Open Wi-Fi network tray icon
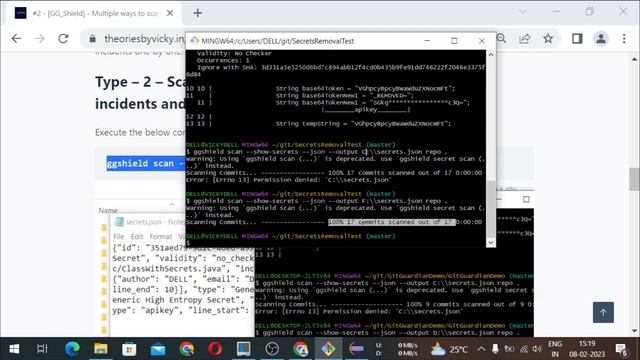The image size is (640, 360). pos(524,349)
